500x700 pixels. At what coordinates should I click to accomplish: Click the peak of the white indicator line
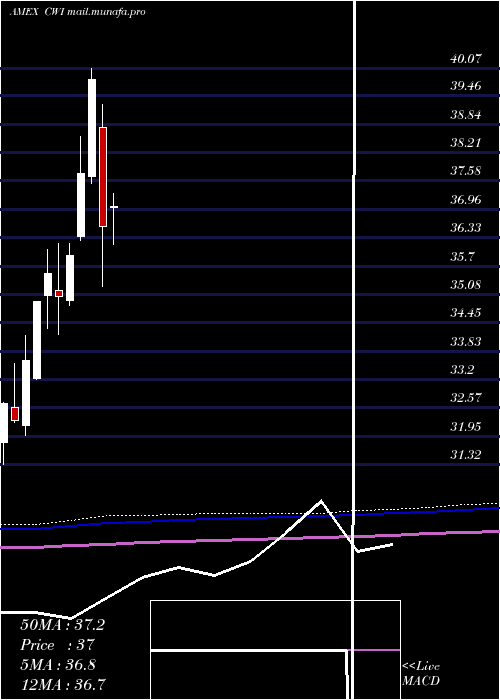pos(321,500)
